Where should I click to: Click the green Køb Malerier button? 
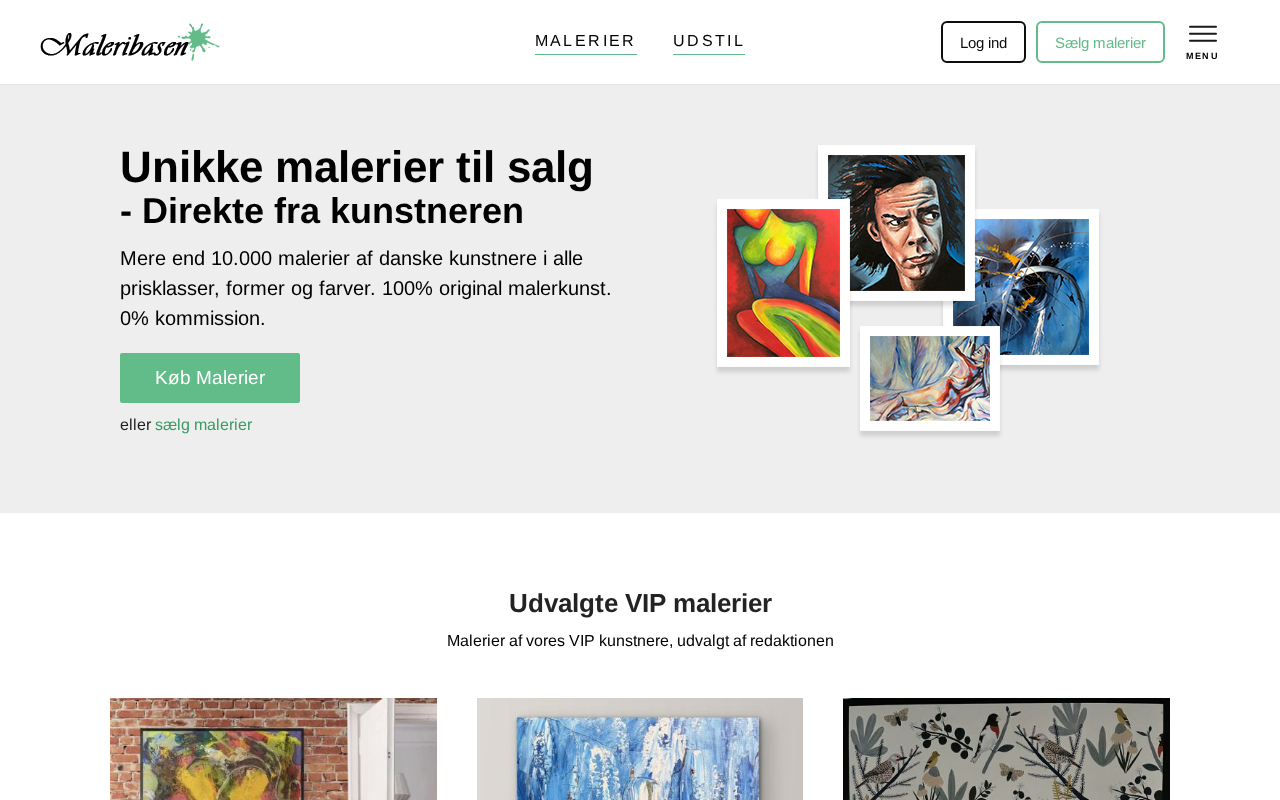point(210,378)
